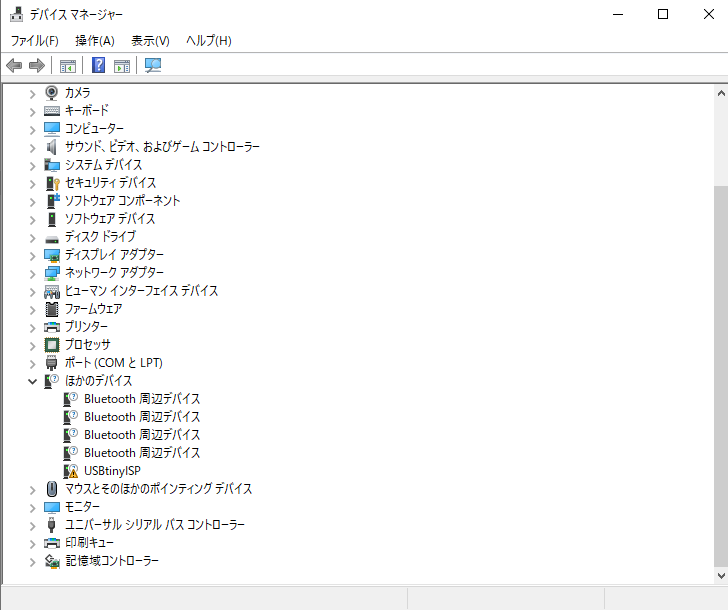Expand the ネットワーク アダプター category
This screenshot has width=728, height=610.
click(32, 274)
